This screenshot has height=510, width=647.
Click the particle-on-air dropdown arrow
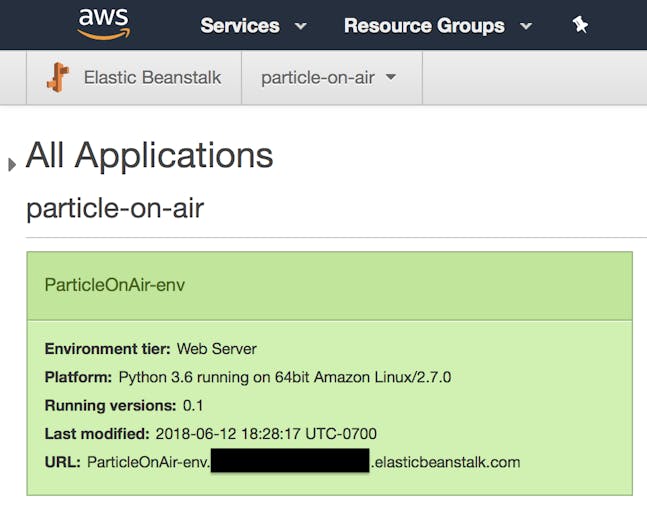(x=390, y=77)
